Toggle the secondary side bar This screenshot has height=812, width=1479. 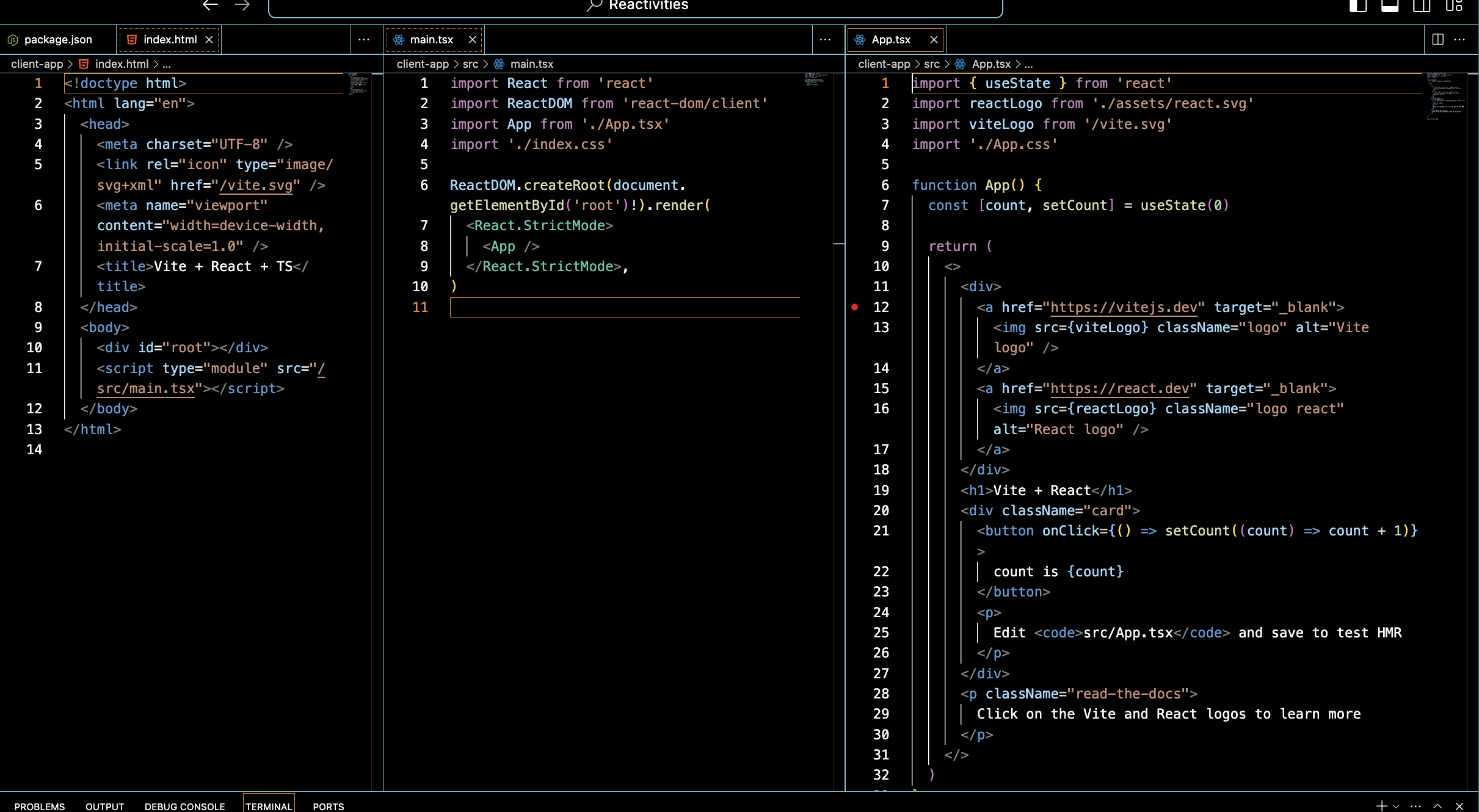point(1422,6)
